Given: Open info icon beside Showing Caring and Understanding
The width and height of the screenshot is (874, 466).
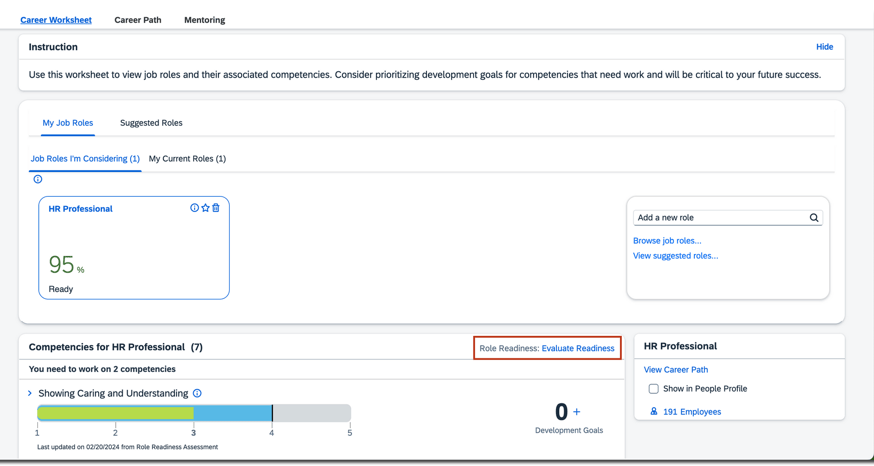Looking at the screenshot, I should point(197,393).
